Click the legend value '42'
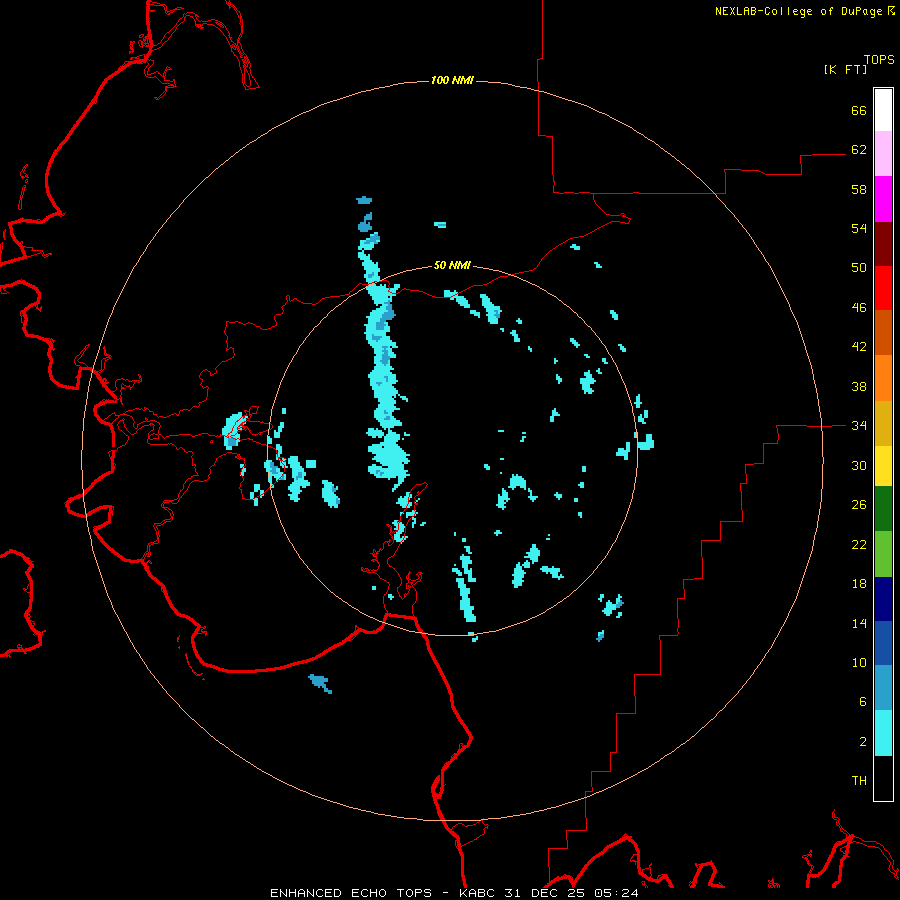Image resolution: width=900 pixels, height=900 pixels. coord(859,347)
